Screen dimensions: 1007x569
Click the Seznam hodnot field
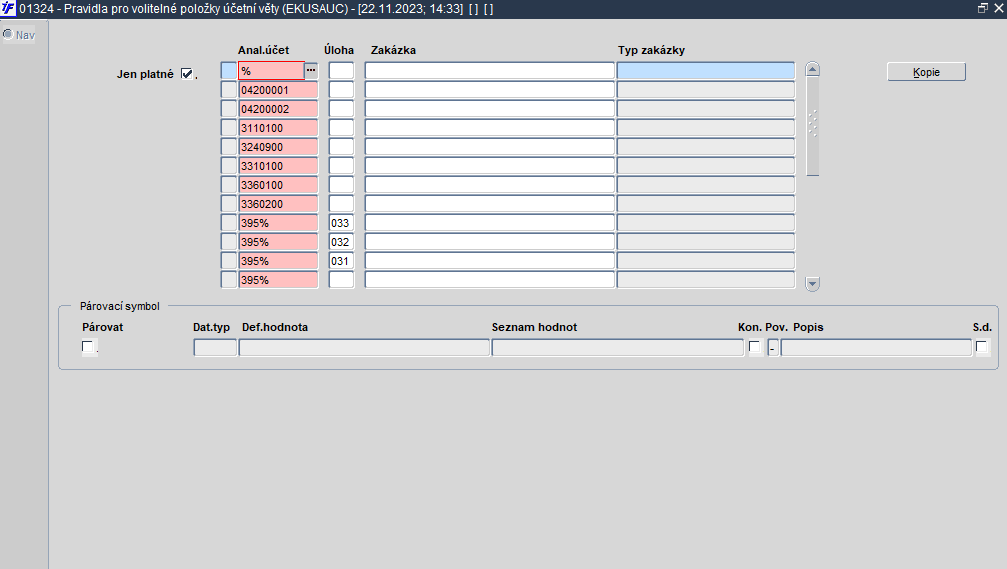pyautogui.click(x=618, y=347)
